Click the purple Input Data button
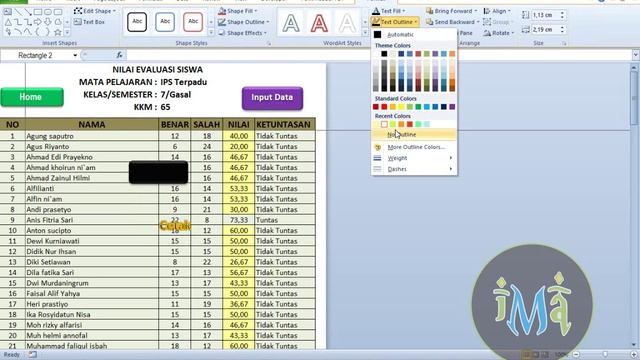Screen dimensions: 640x360 tap(272, 98)
